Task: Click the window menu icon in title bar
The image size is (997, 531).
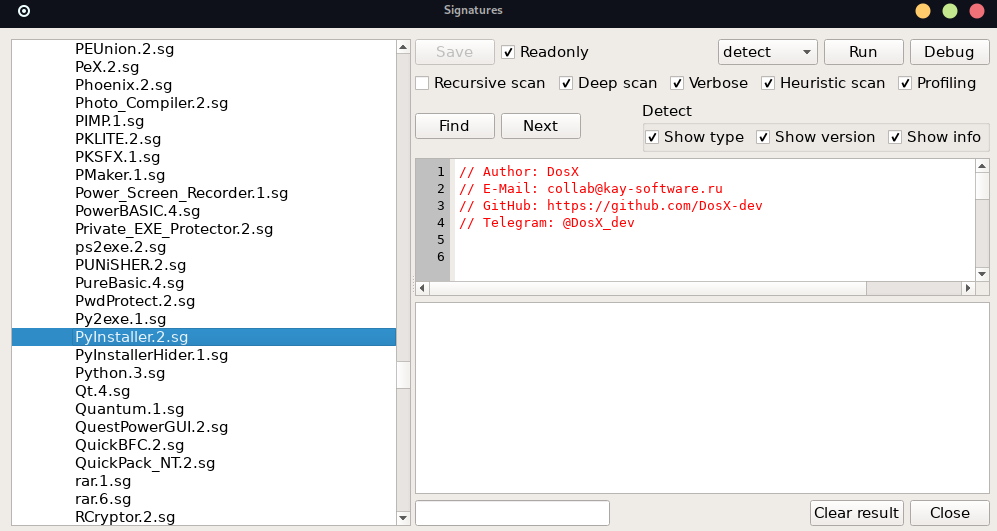Action: click(x=24, y=11)
